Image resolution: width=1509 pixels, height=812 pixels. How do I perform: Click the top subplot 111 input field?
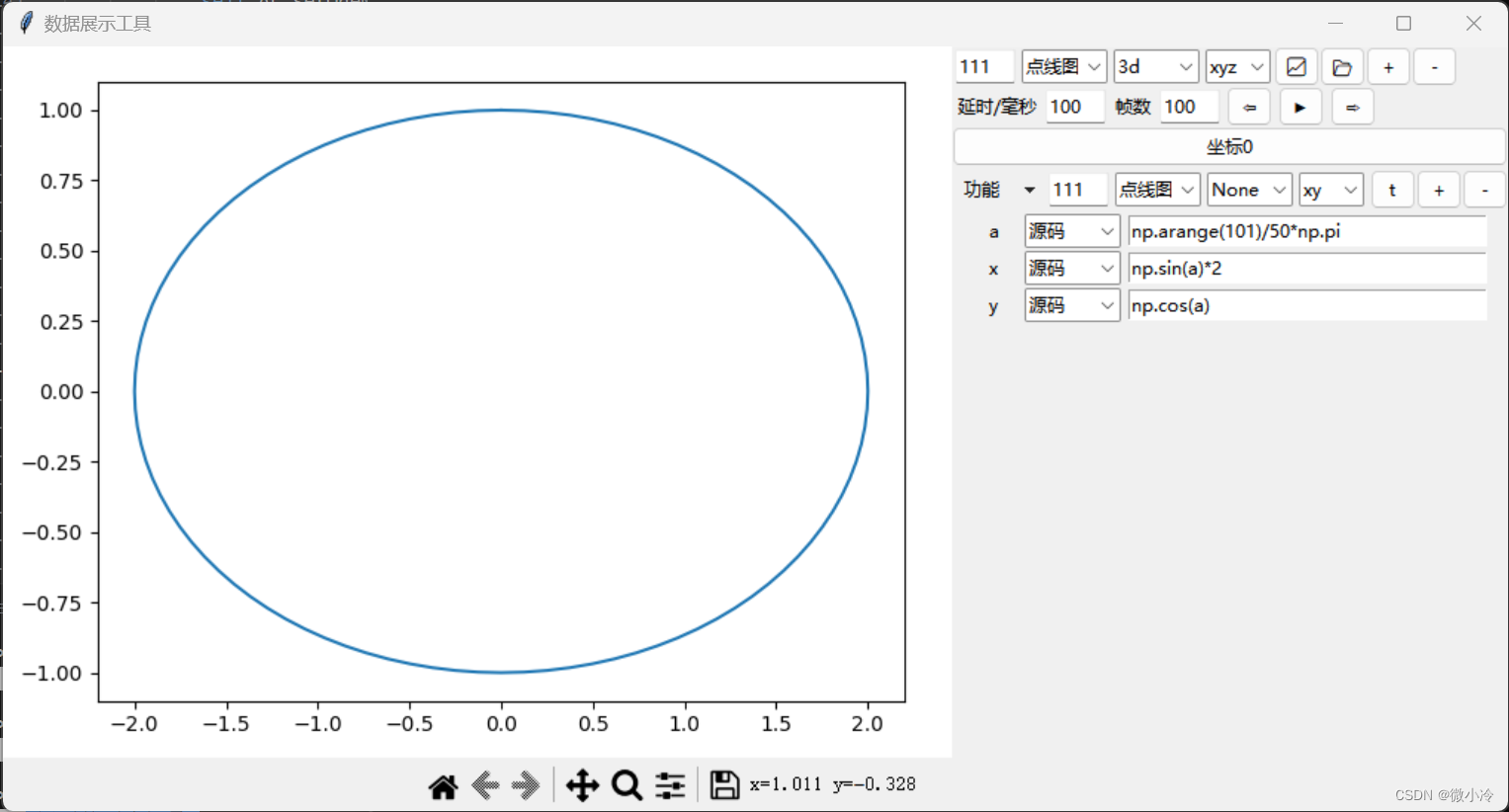click(985, 67)
